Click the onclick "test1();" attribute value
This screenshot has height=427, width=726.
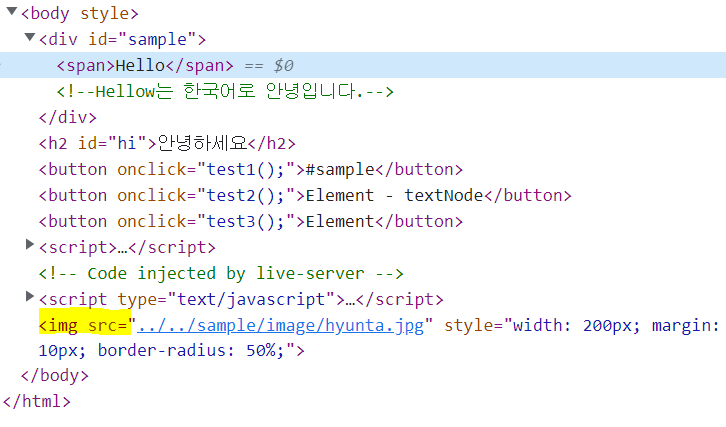(245, 170)
